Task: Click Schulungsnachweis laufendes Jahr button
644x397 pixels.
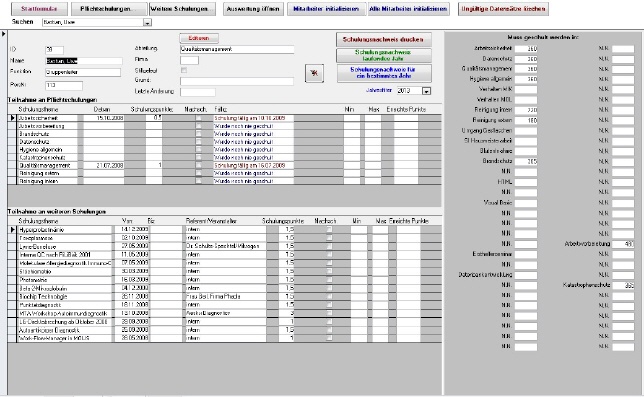Action: [383, 55]
